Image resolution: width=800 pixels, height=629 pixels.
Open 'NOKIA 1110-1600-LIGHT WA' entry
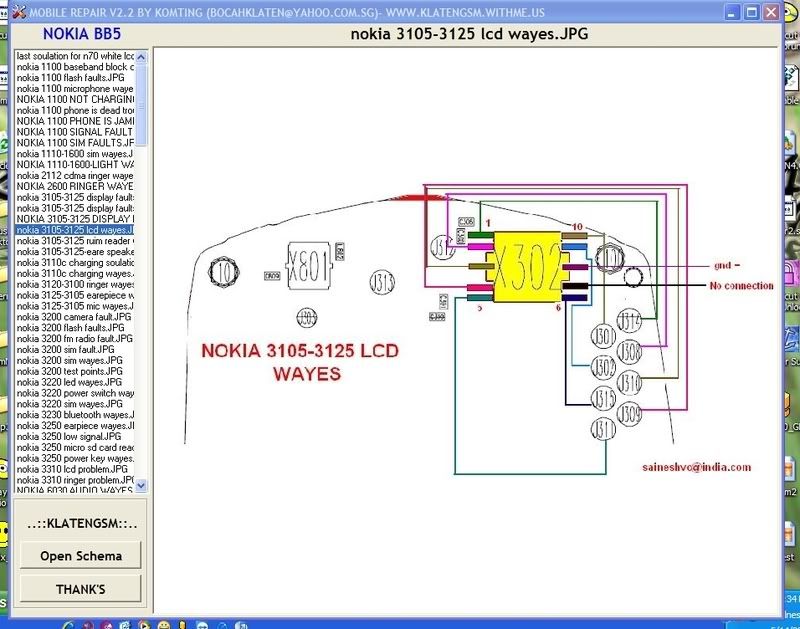[75, 165]
